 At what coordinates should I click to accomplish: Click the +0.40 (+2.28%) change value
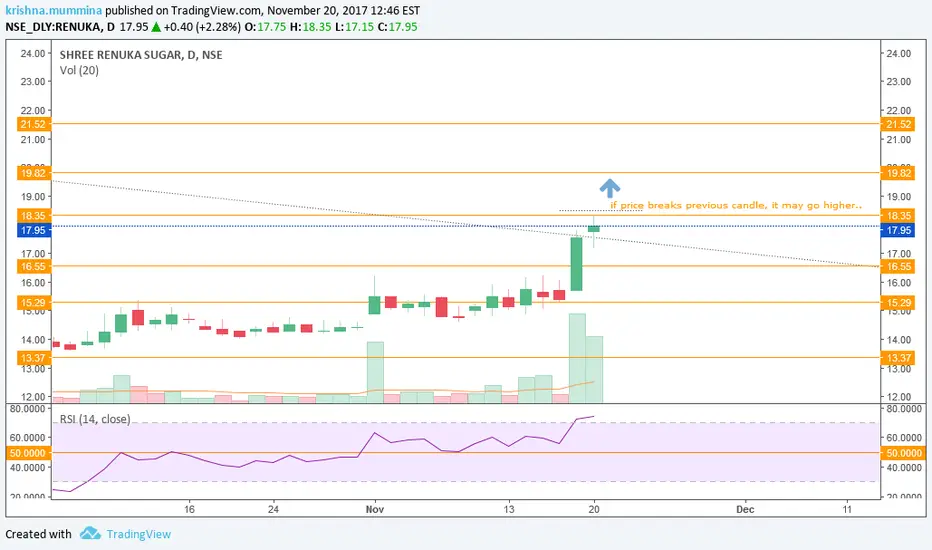pos(202,27)
